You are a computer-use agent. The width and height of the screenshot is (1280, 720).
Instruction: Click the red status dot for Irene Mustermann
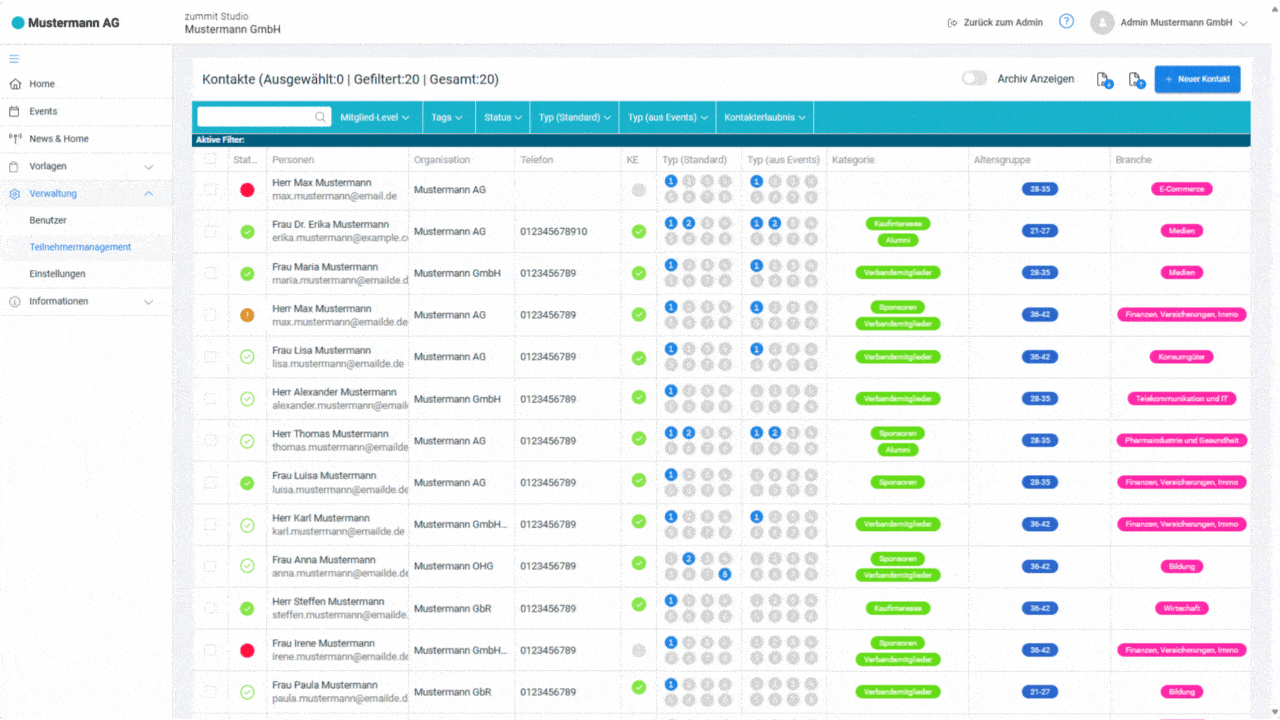(247, 650)
